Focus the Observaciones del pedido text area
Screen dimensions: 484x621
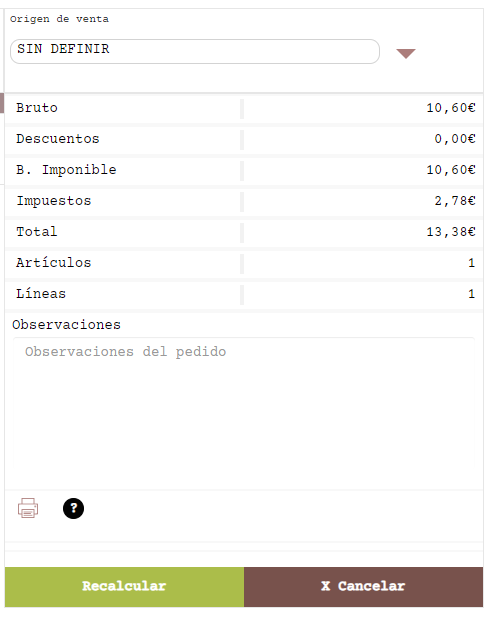pyautogui.click(x=244, y=403)
